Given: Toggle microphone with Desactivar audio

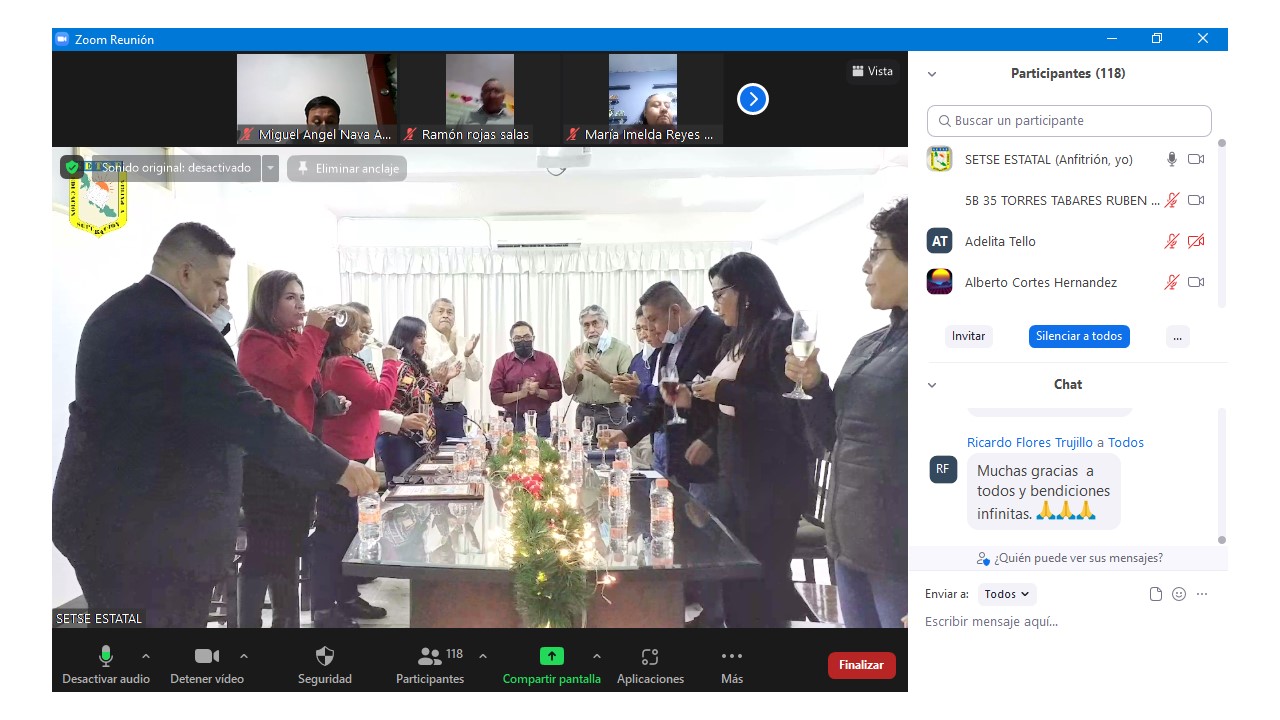Looking at the screenshot, I should (105, 657).
